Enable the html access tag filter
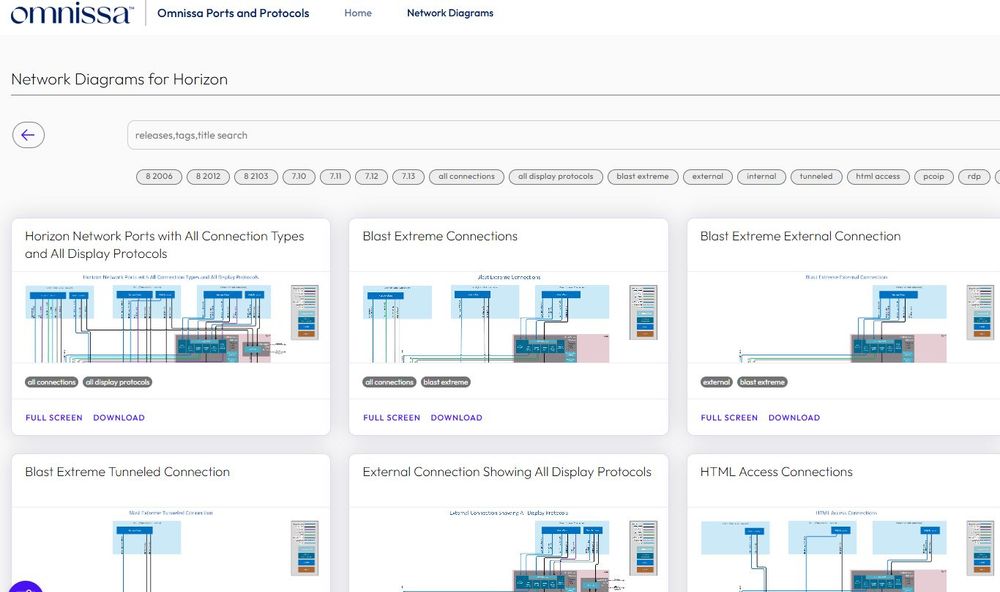The width and height of the screenshot is (1000, 592). (878, 177)
